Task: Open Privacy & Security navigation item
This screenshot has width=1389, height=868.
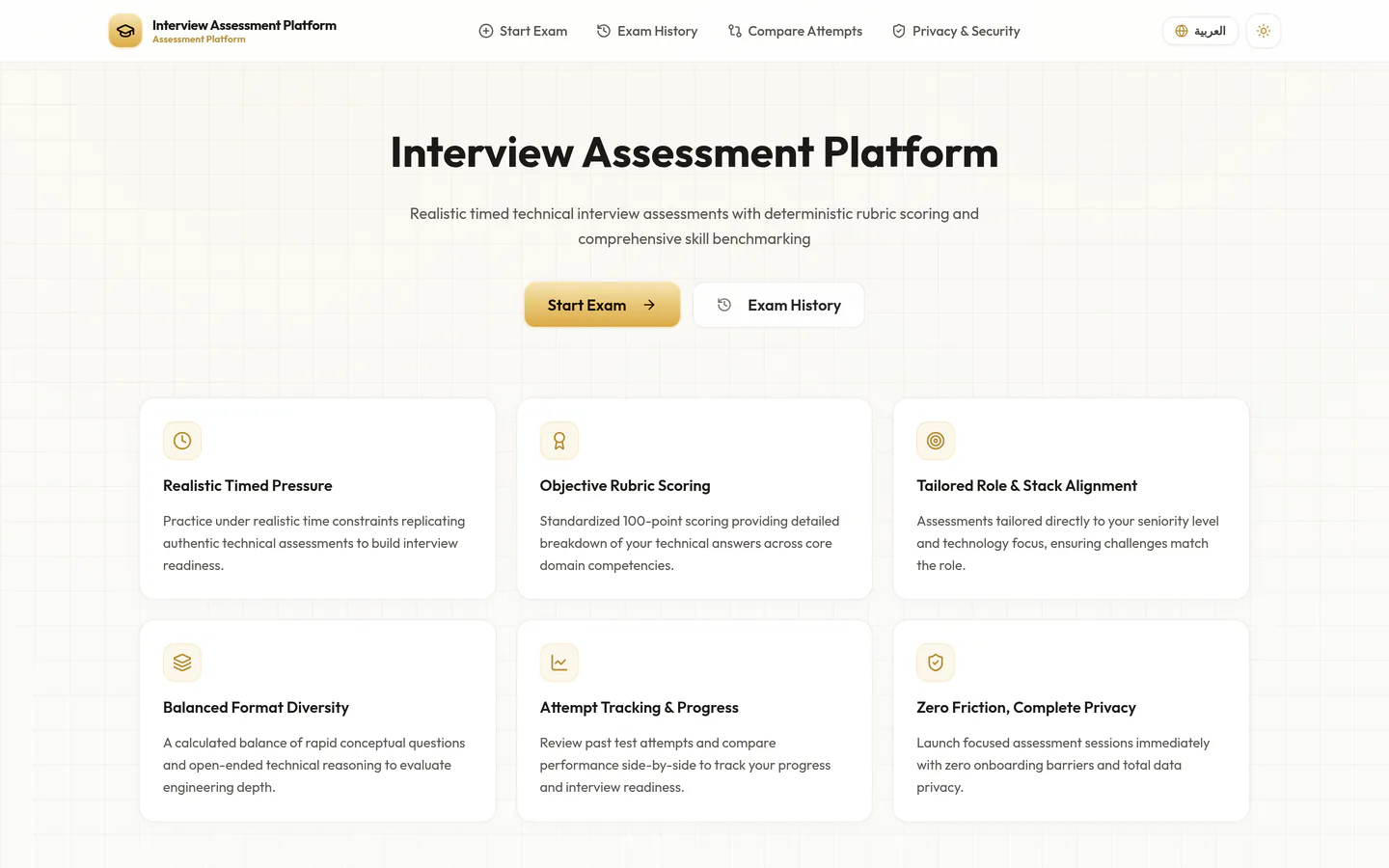Action: (956, 31)
